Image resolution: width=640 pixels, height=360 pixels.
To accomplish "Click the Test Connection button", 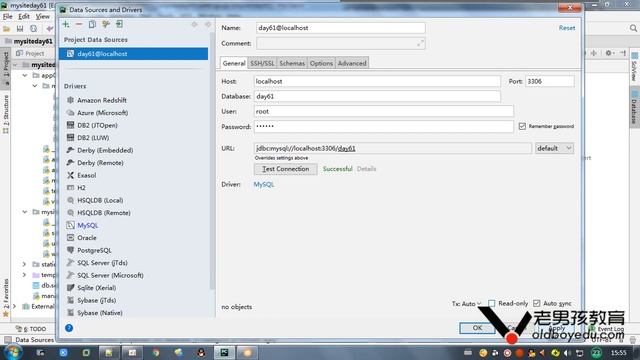I will click(285, 169).
